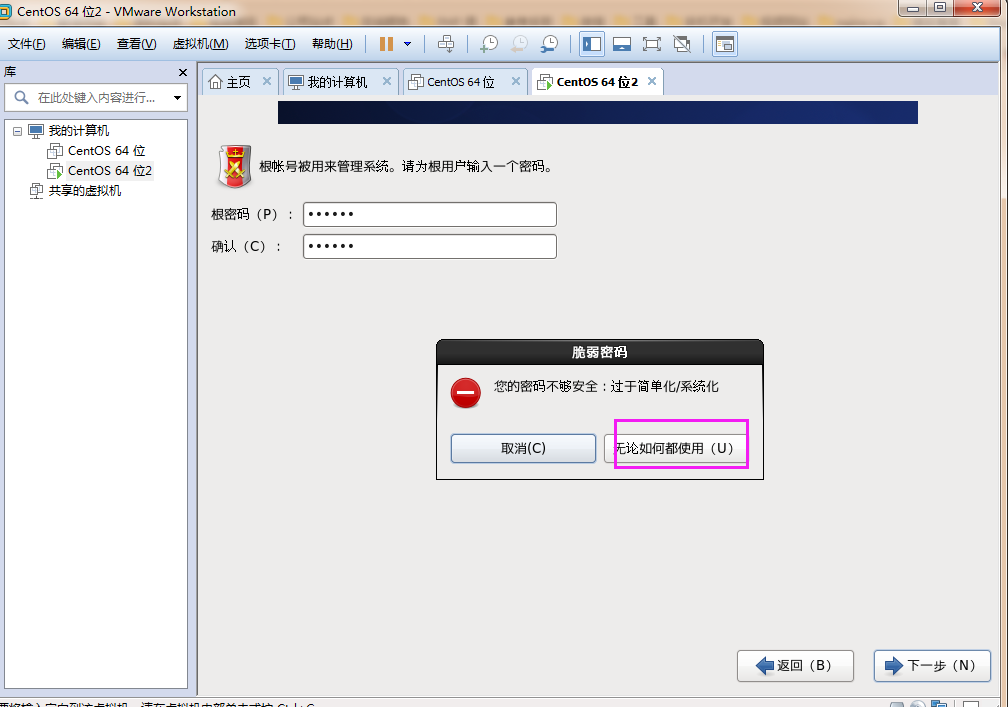Select 我的计算机 in the library tree
The image size is (1008, 707).
click(78, 130)
